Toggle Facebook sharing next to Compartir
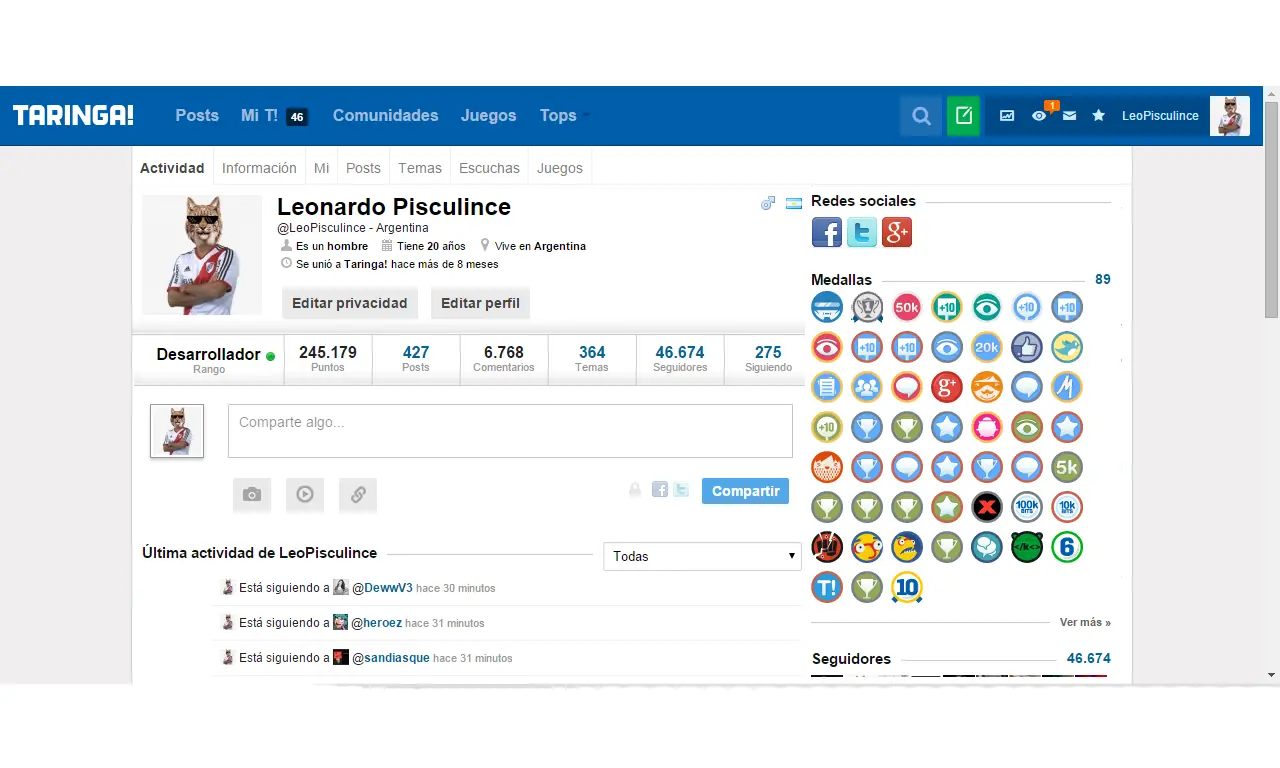The image size is (1280, 768). pos(660,490)
